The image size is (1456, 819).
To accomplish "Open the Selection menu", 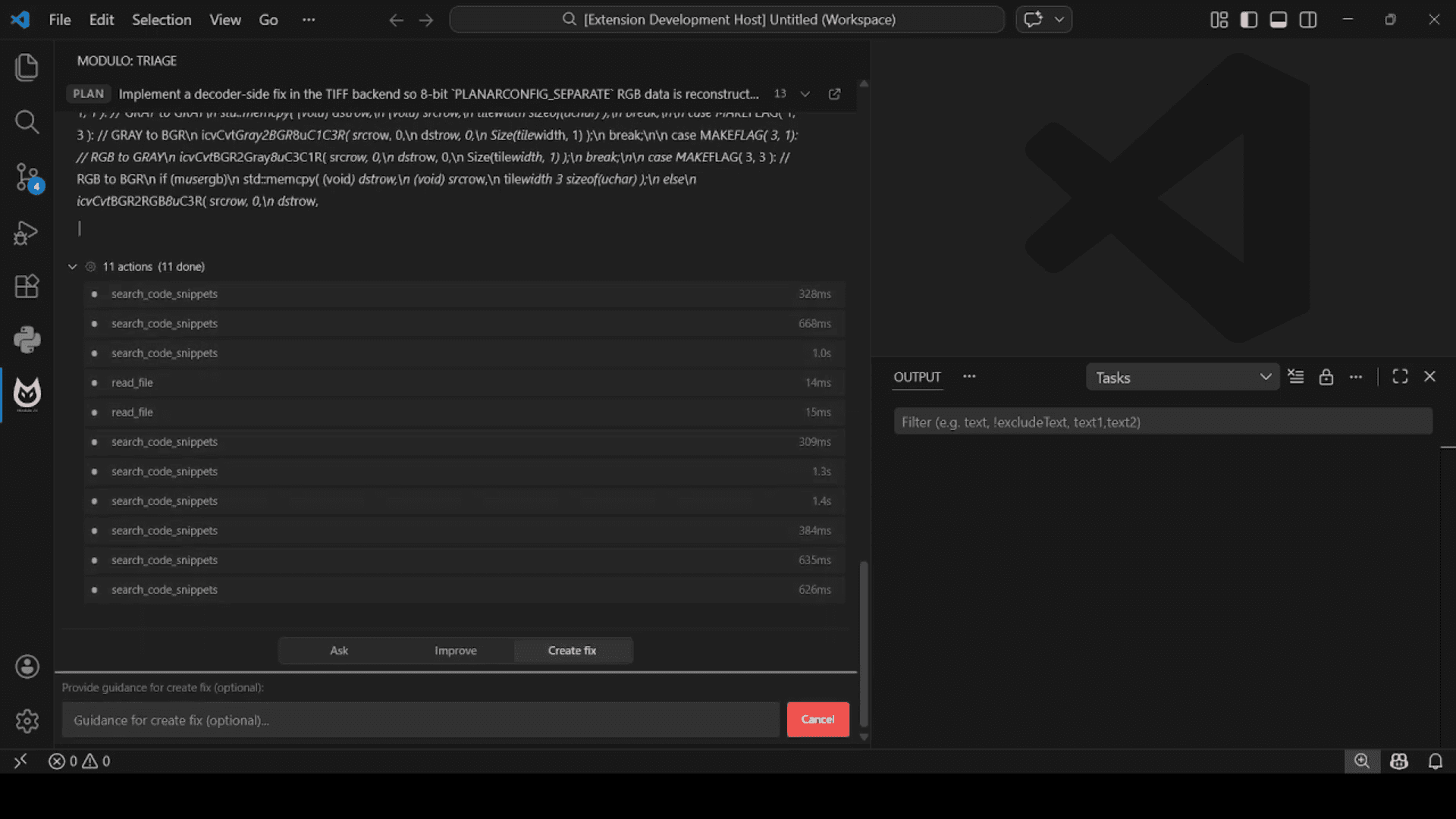I will tap(162, 20).
